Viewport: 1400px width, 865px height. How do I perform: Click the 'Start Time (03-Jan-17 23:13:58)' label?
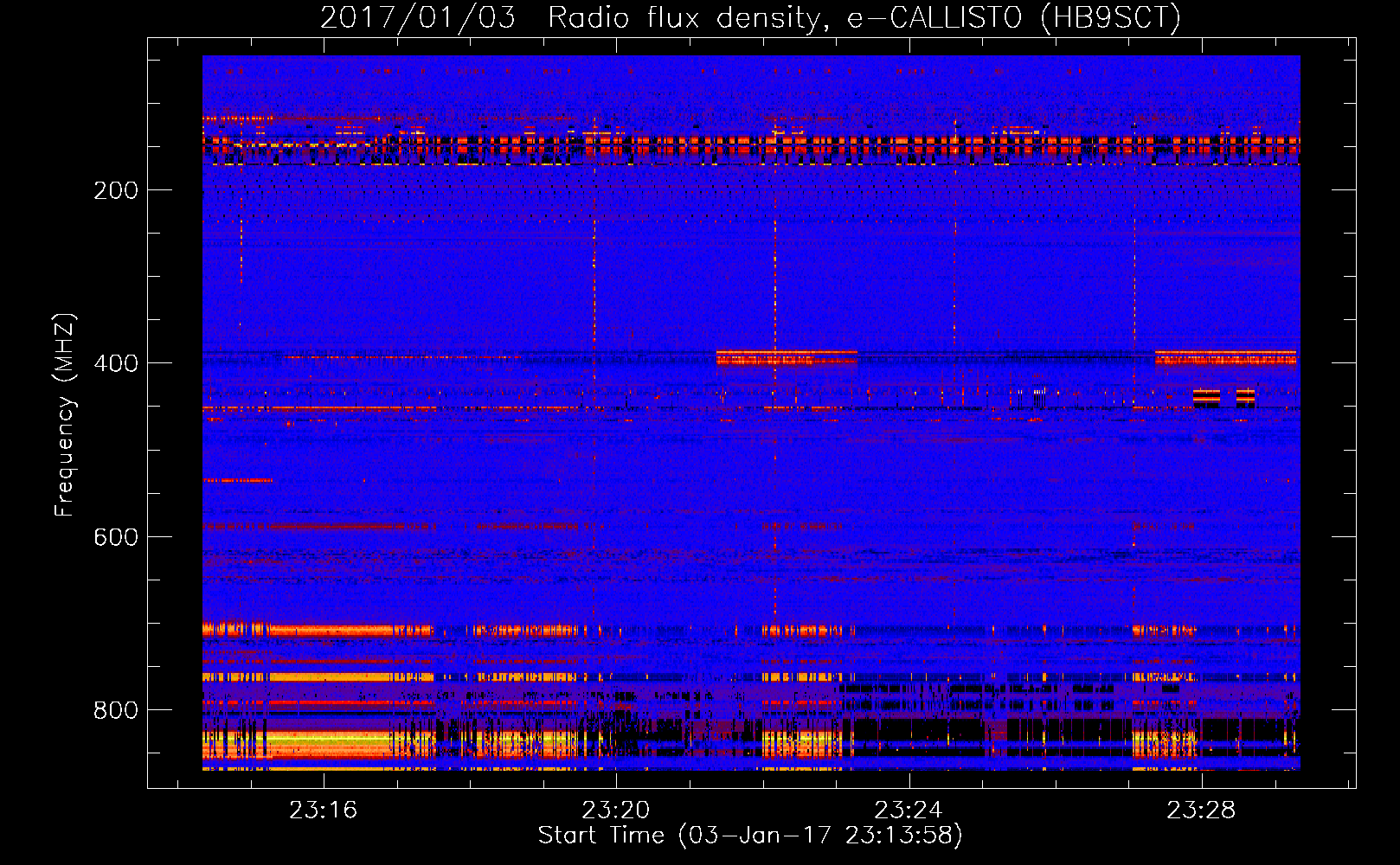click(750, 835)
